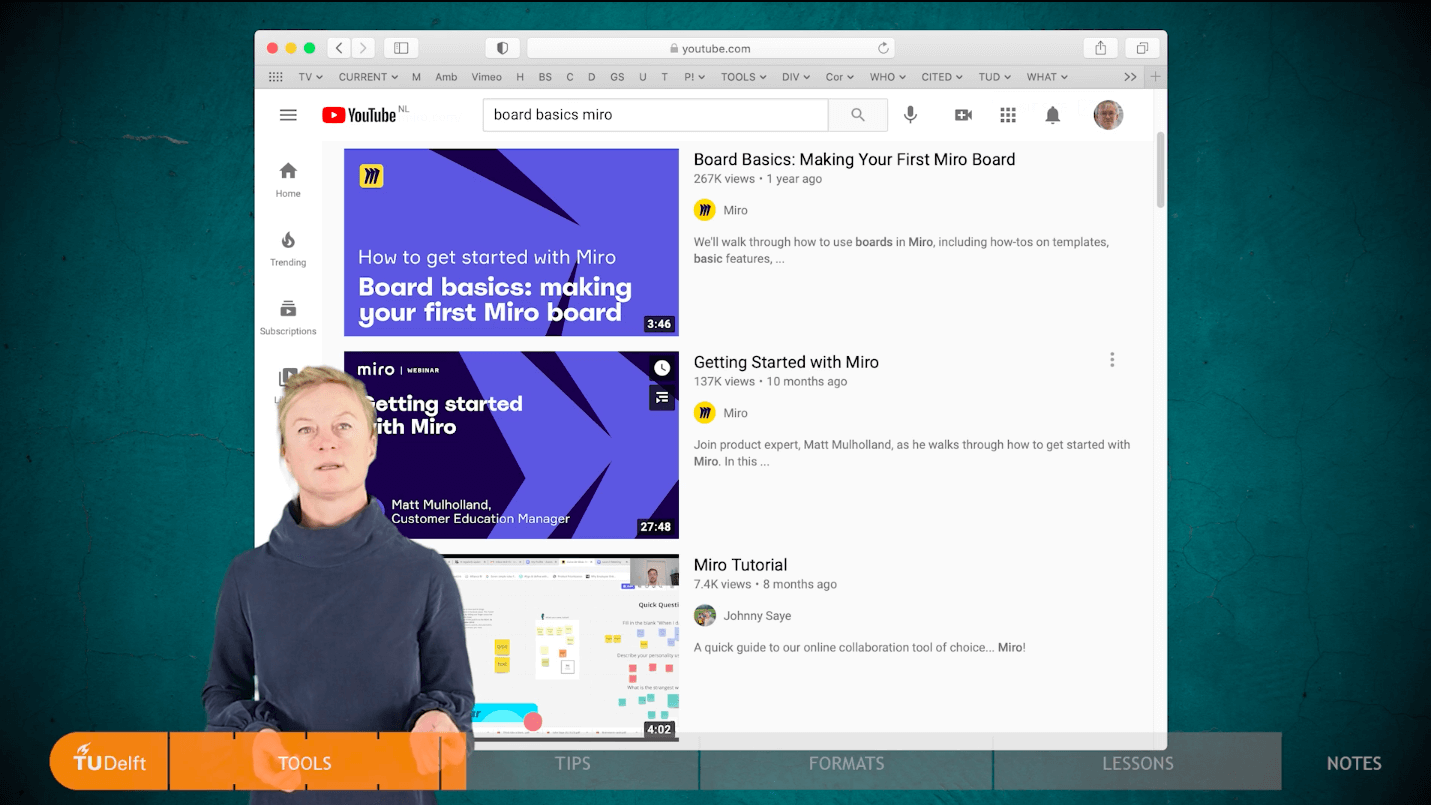The width and height of the screenshot is (1431, 805).
Task: Expand the CITED bookmarks folder
Action: (942, 77)
